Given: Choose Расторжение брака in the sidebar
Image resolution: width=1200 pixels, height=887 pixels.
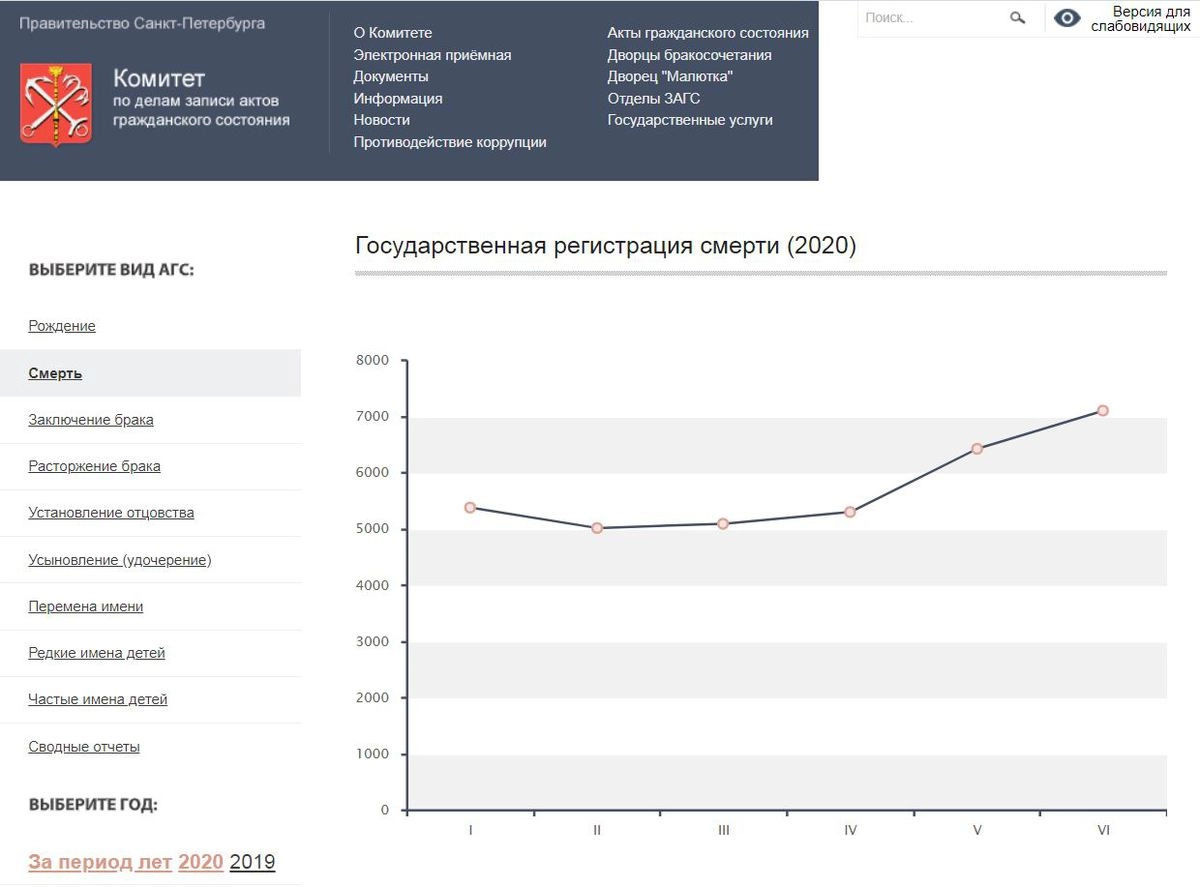Looking at the screenshot, I should point(94,466).
